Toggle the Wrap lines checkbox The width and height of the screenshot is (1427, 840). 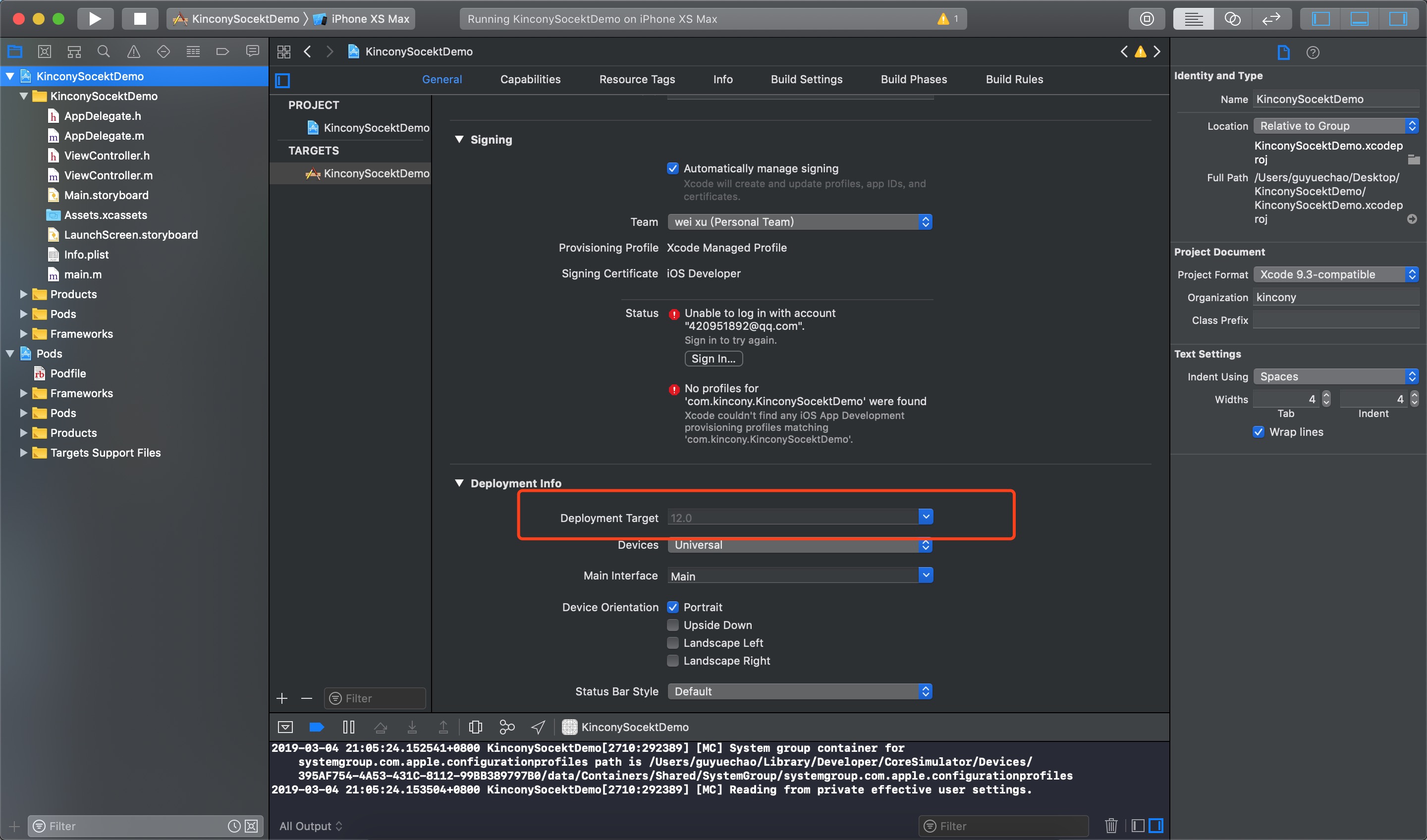click(x=1258, y=432)
